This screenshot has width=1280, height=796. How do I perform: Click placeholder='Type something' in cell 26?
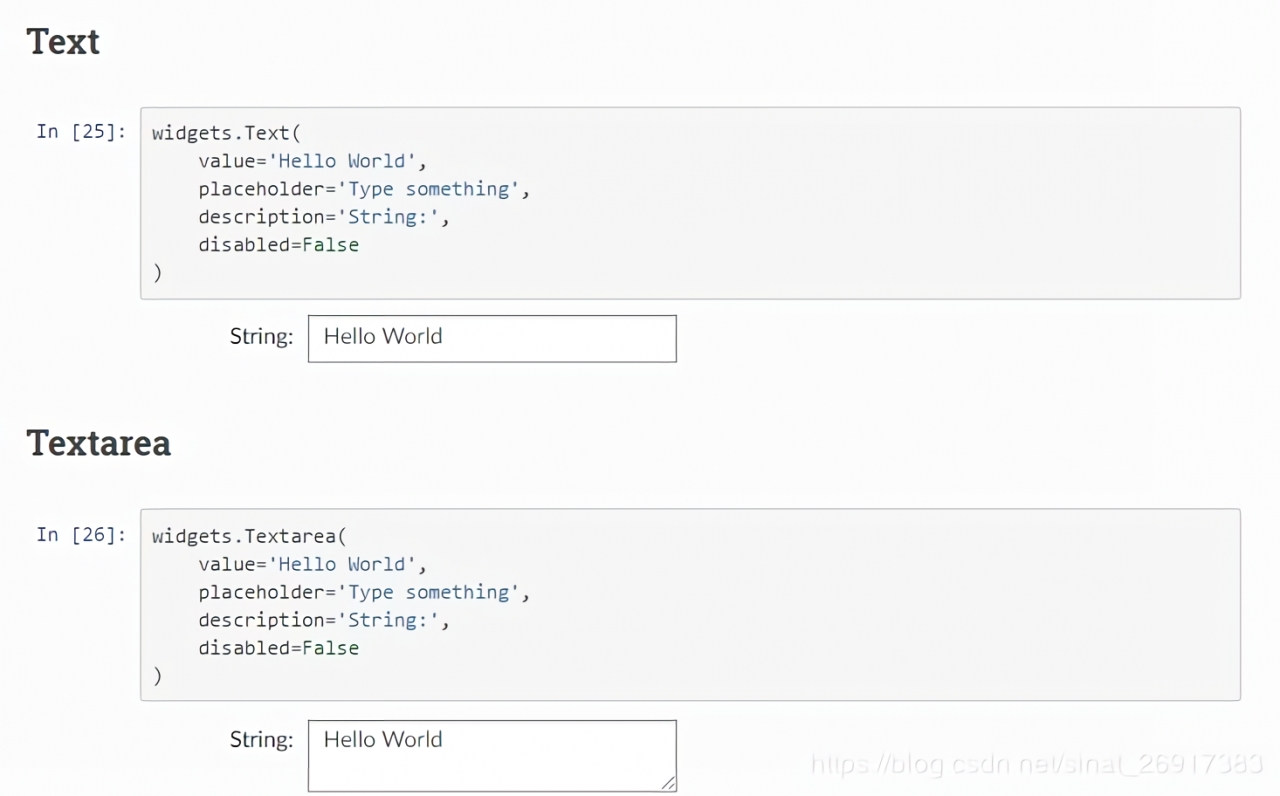(x=364, y=592)
